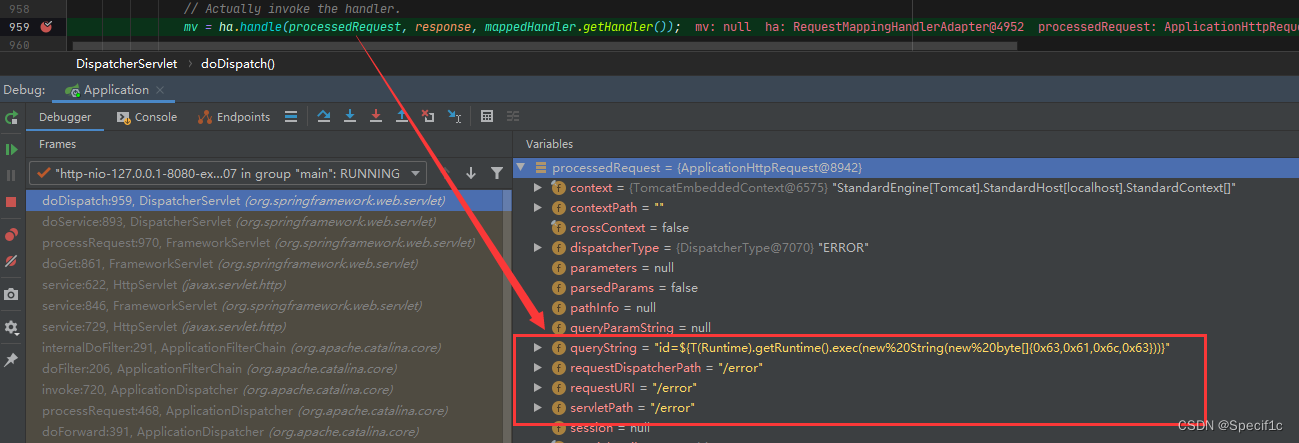Click Frames panel header

pyautogui.click(x=57, y=144)
